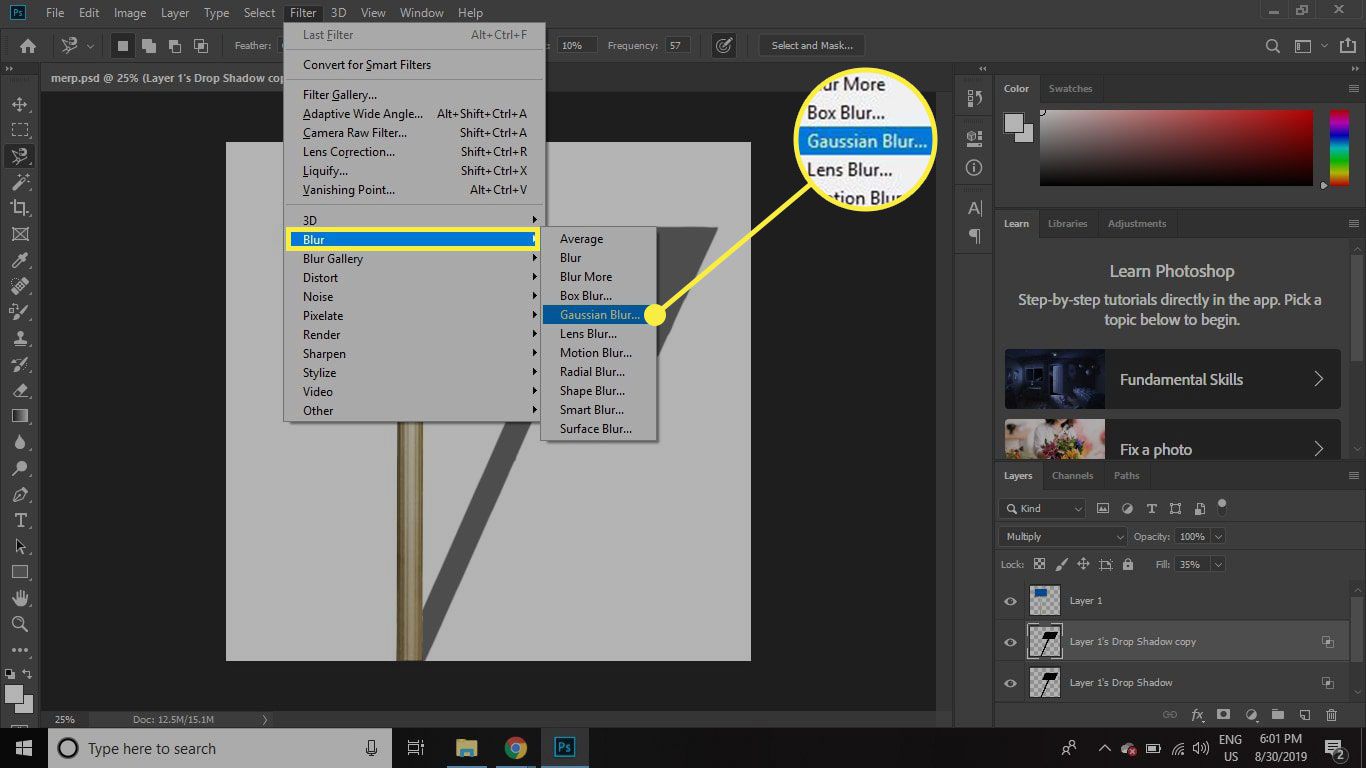Toggle lock position

pyautogui.click(x=1083, y=564)
